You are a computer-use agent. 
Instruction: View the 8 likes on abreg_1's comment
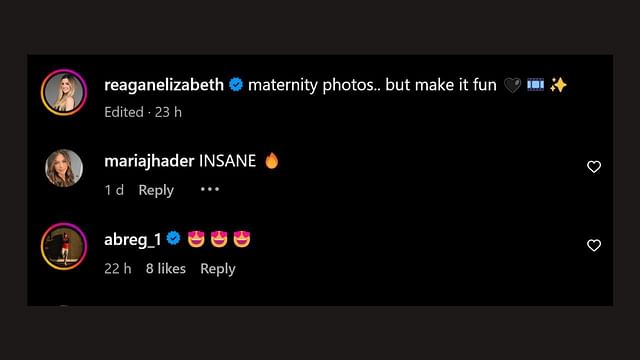coord(166,269)
